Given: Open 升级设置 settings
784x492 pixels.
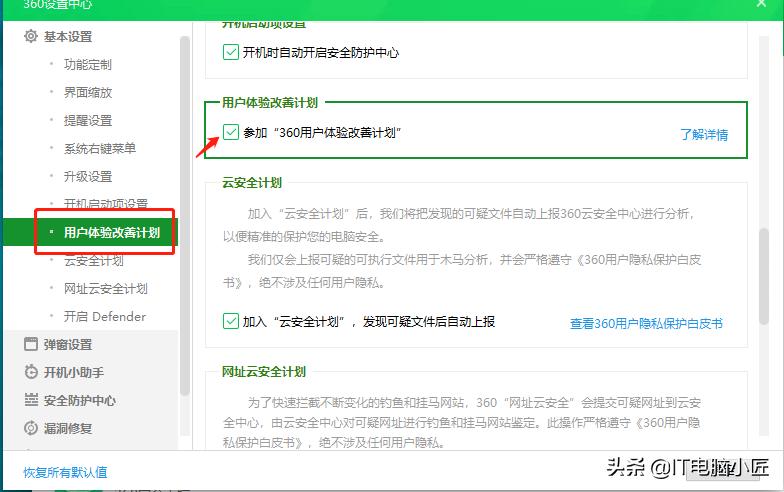Looking at the screenshot, I should point(88,176).
